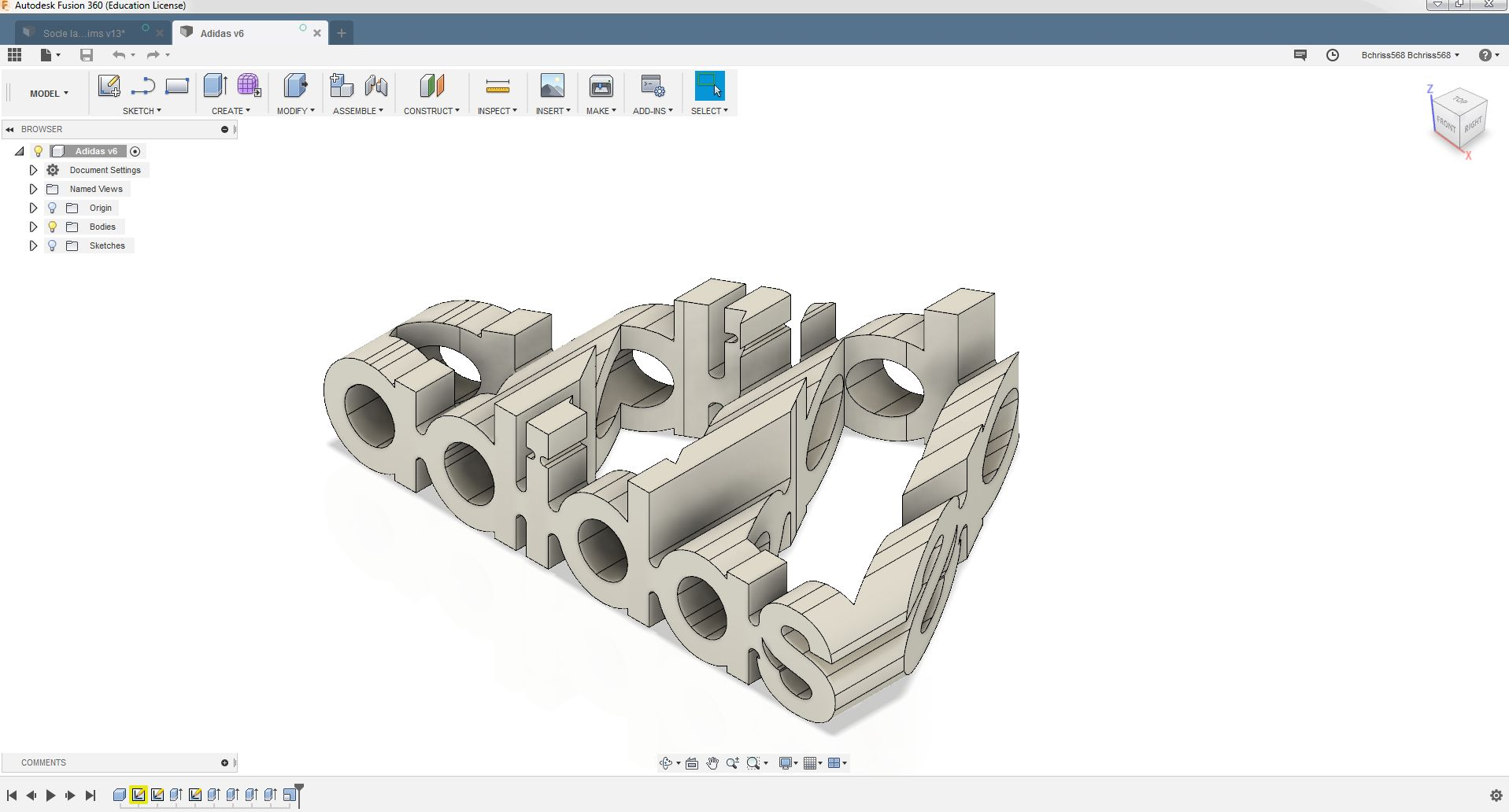Toggle visibility bulb for Adidas v6 component
Image resolution: width=1509 pixels, height=812 pixels.
(x=38, y=151)
